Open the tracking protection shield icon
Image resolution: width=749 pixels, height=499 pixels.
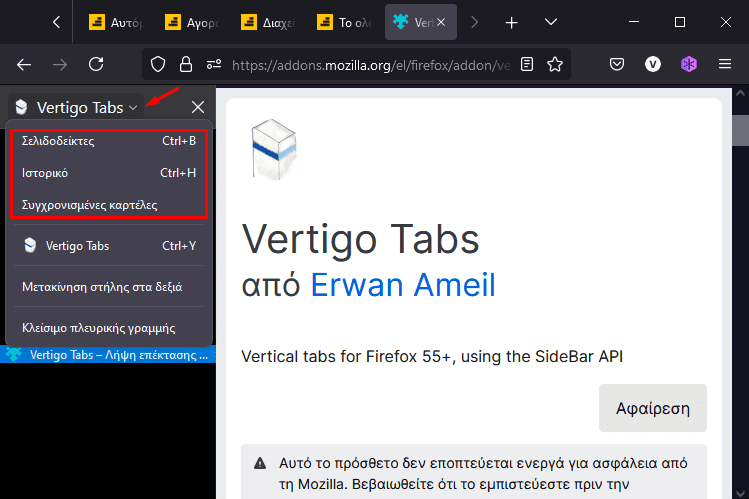tap(158, 64)
